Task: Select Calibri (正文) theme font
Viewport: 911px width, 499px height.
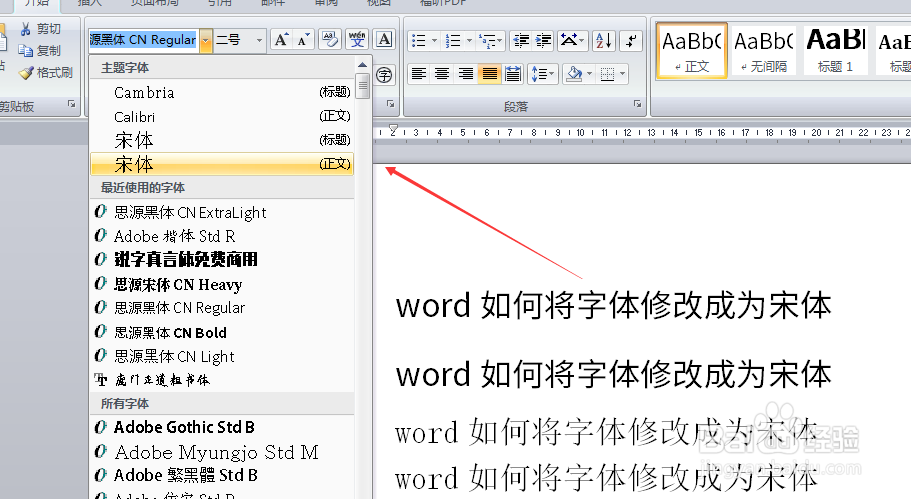Action: pos(222,117)
